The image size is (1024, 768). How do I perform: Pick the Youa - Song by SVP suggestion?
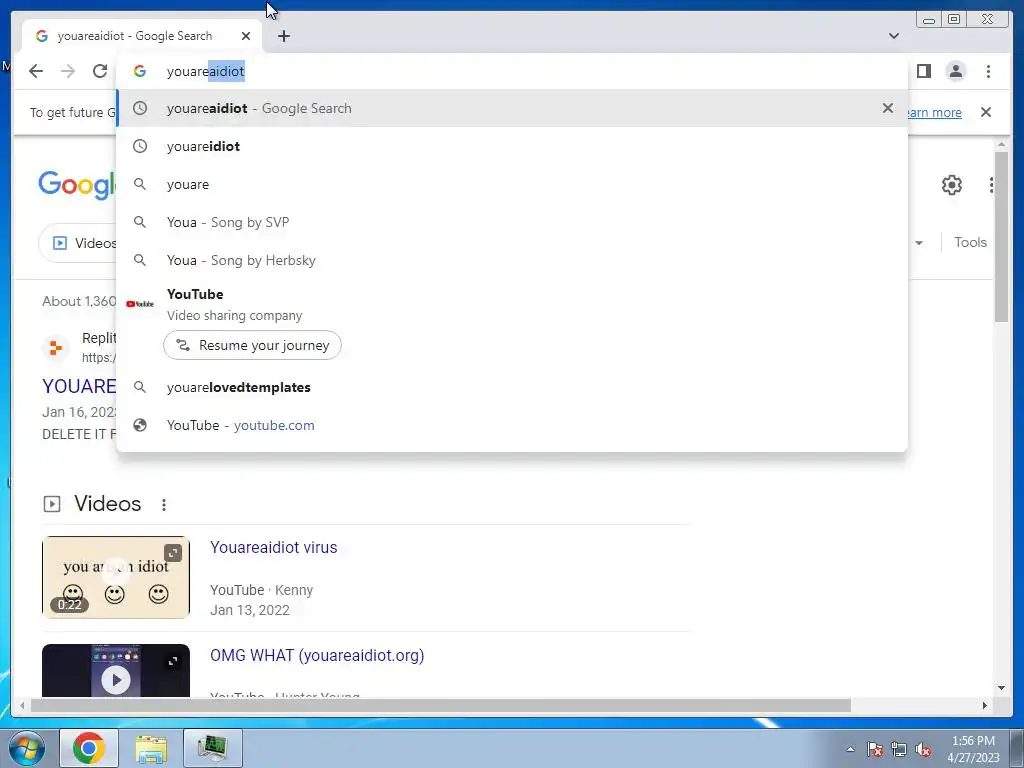point(512,222)
